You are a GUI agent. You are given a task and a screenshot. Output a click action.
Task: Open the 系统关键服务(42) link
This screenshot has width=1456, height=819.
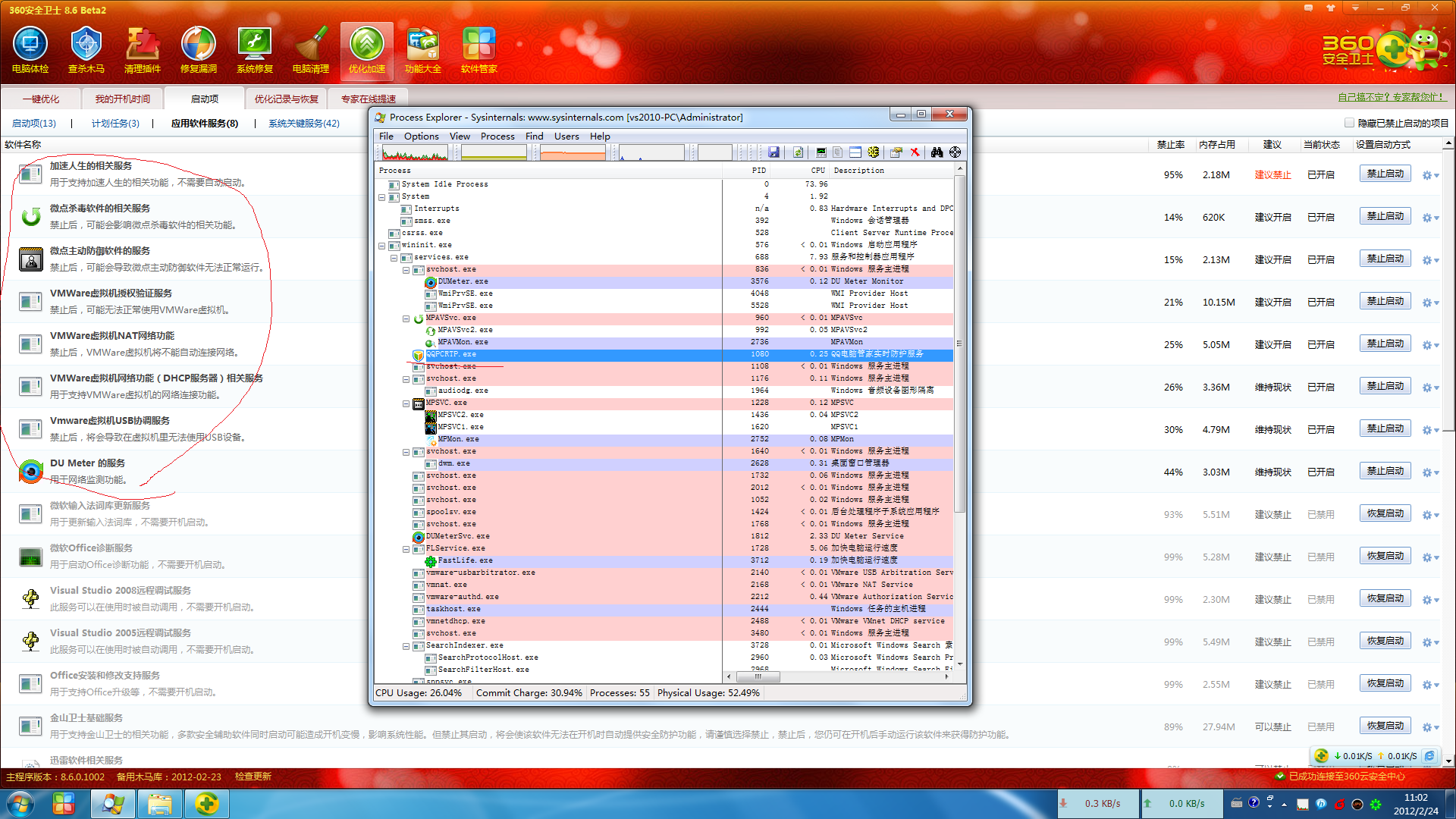[x=304, y=123]
